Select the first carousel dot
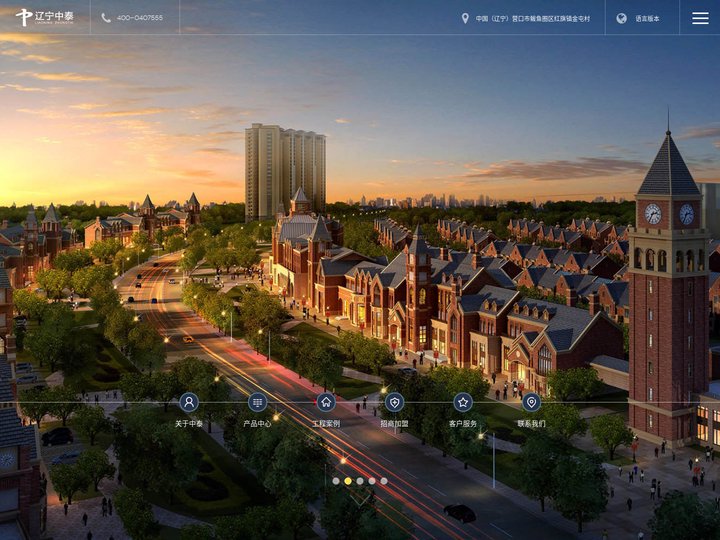This screenshot has height=540, width=720. click(336, 481)
